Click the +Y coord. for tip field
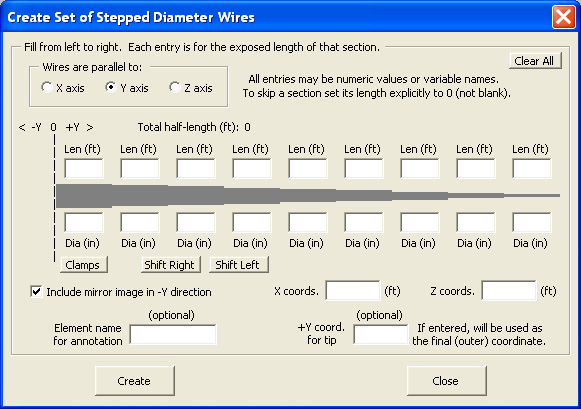 [x=381, y=335]
